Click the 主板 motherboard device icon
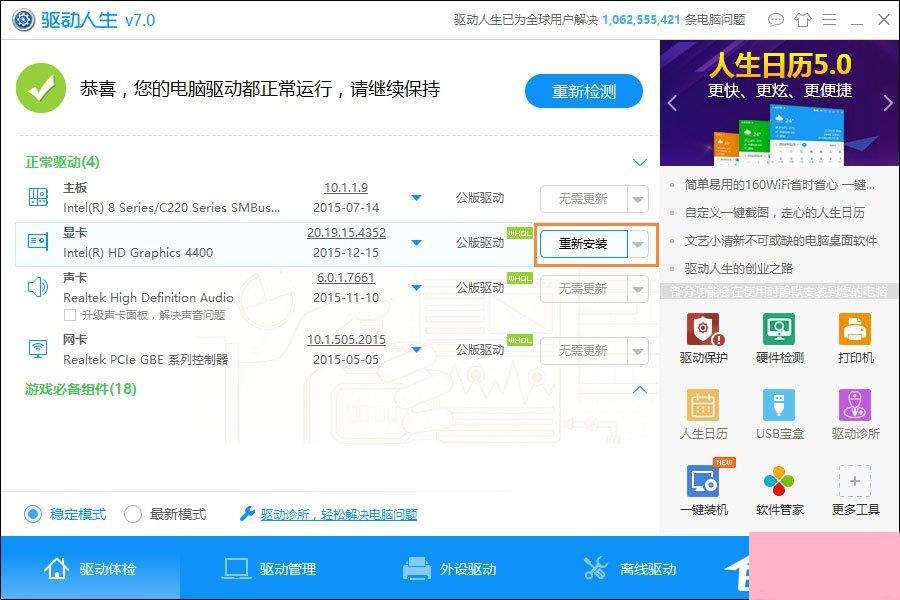The image size is (900, 600). point(38,197)
